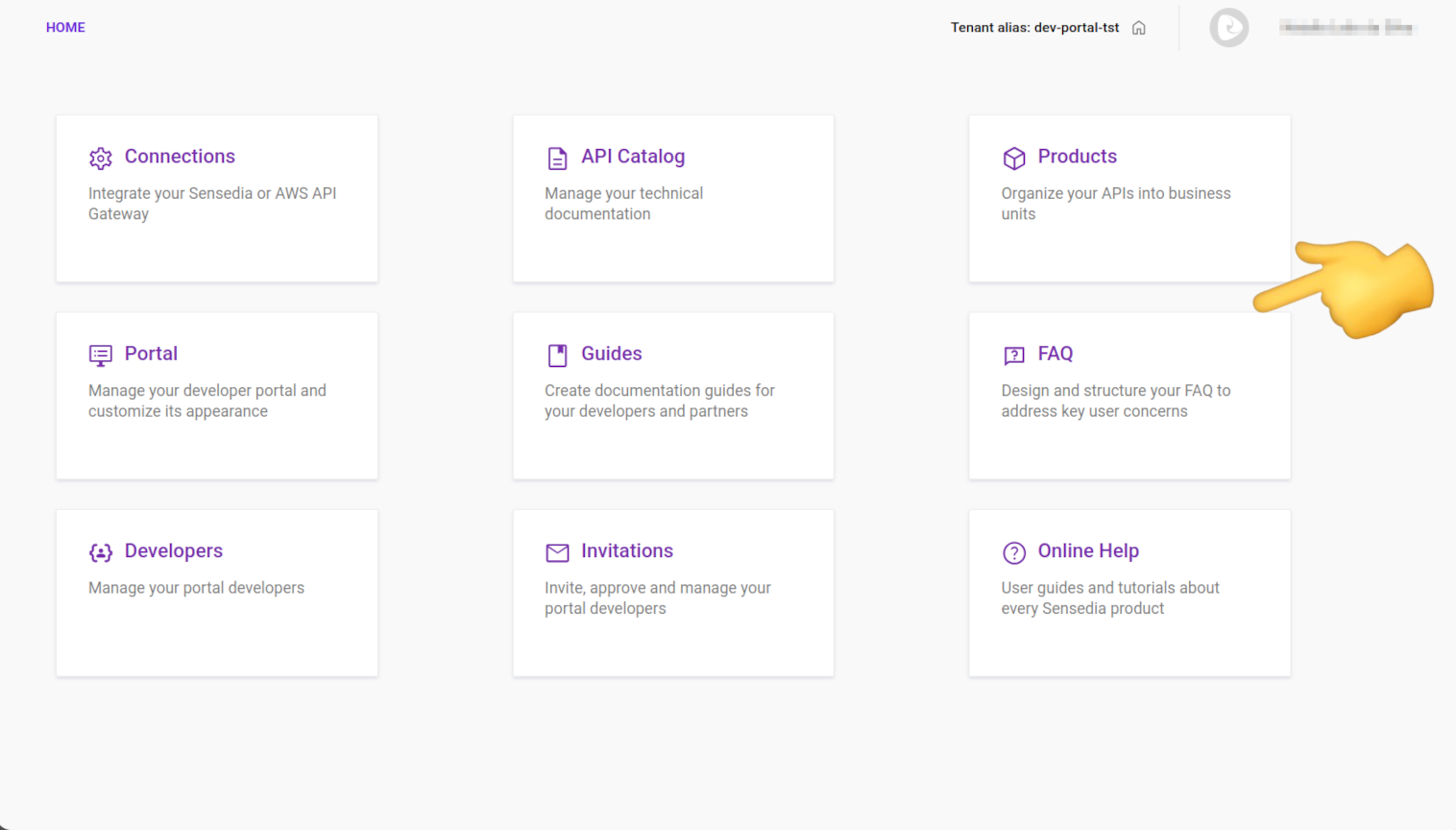Click the Products box icon
Viewport: 1456px width, 830px height.
point(1014,158)
